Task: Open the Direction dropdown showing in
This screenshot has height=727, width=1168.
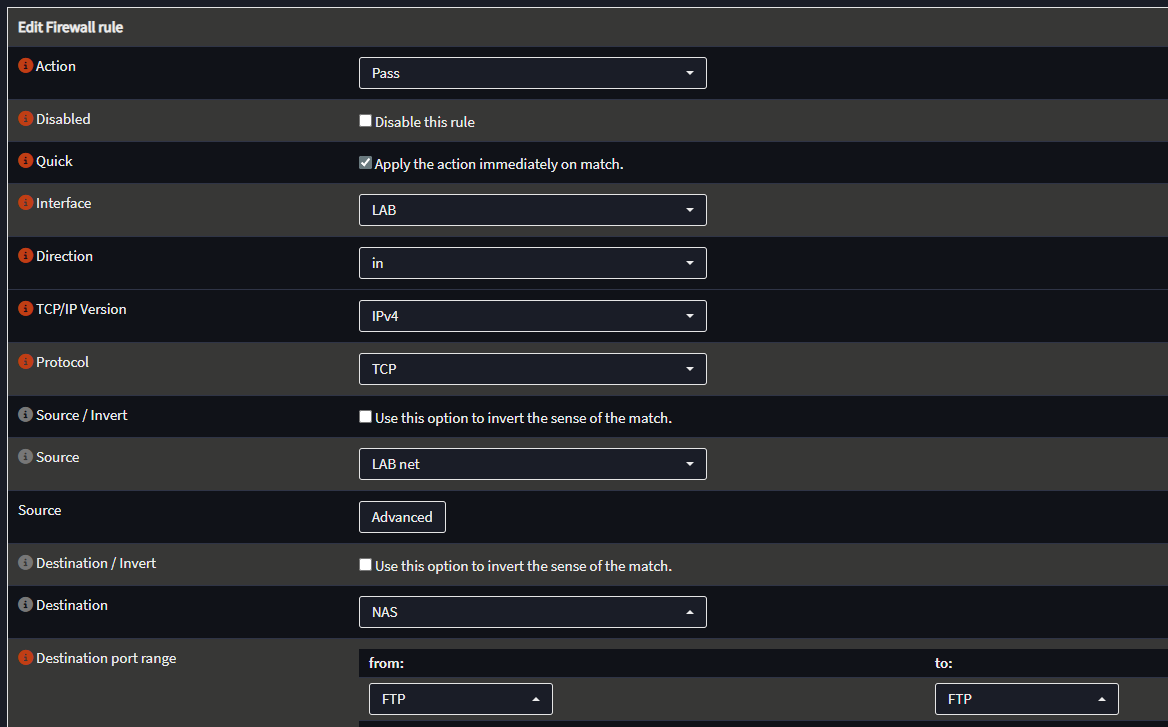Action: point(533,263)
